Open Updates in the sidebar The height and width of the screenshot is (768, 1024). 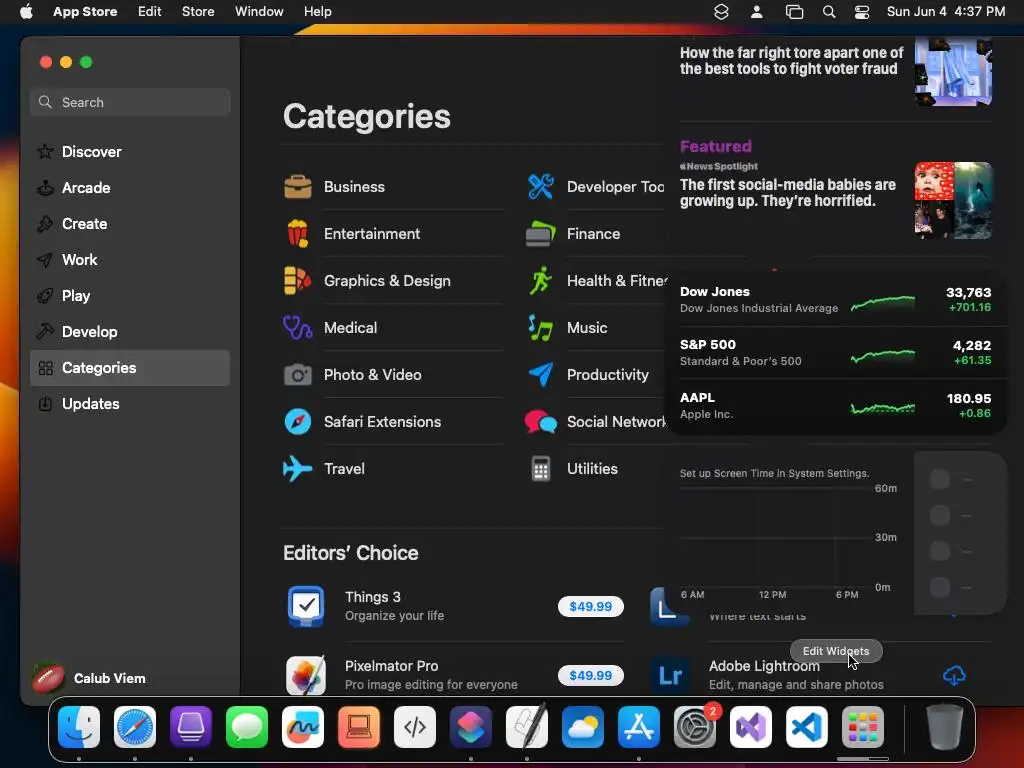coord(130,404)
